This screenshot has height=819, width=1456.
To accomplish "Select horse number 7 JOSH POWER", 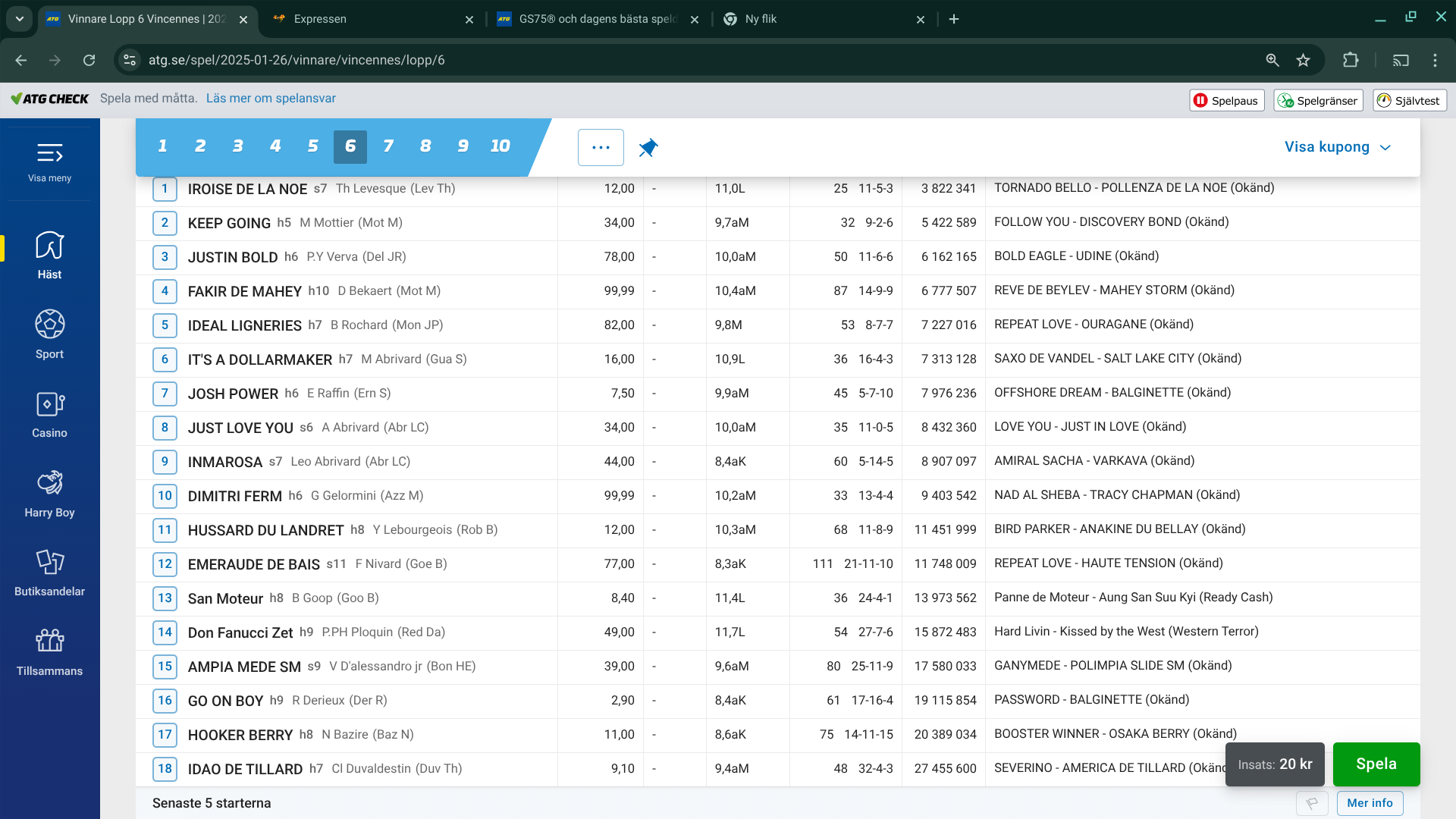I will (x=165, y=393).
